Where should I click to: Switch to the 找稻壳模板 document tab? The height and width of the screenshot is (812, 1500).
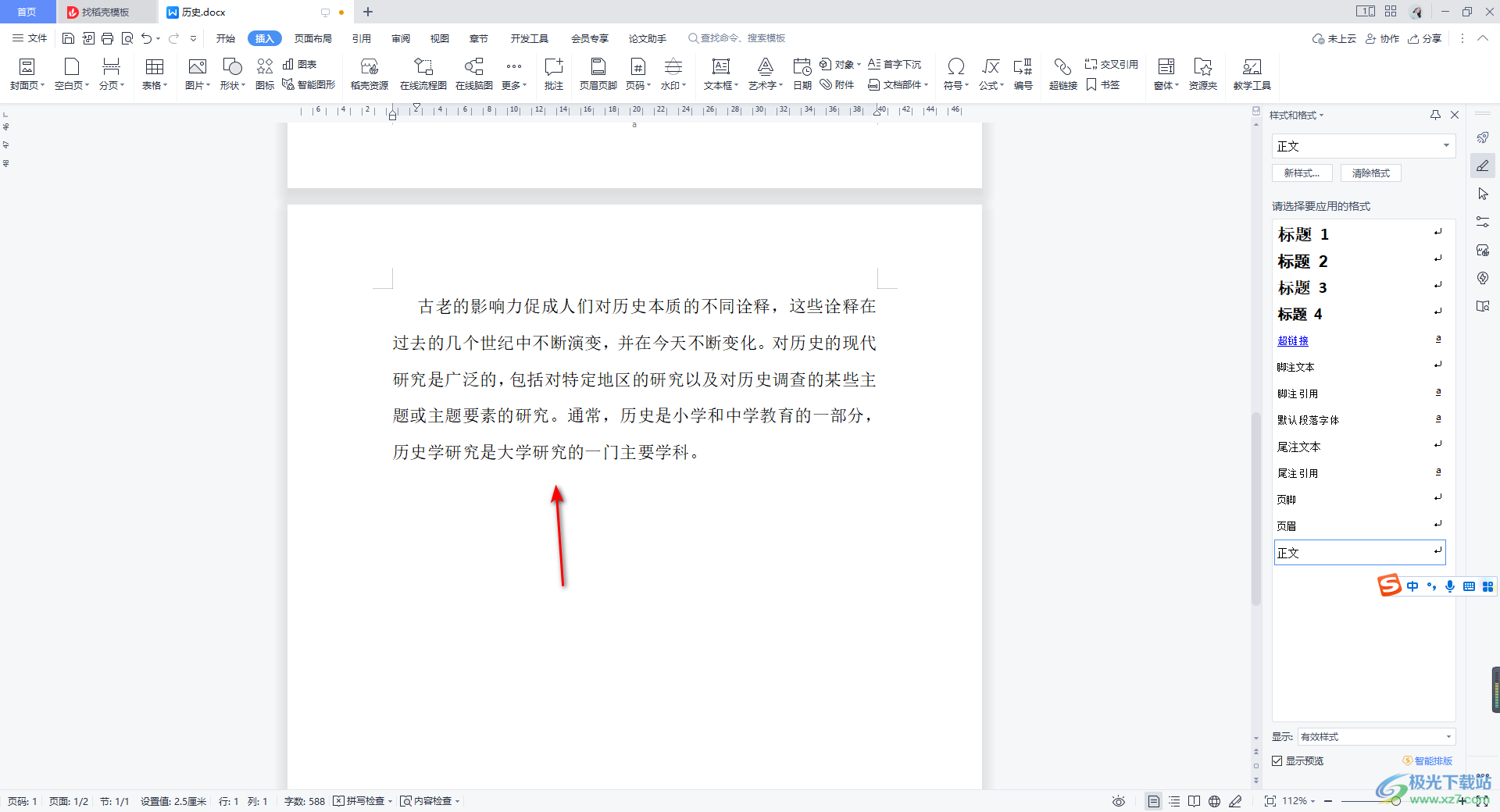(x=105, y=12)
